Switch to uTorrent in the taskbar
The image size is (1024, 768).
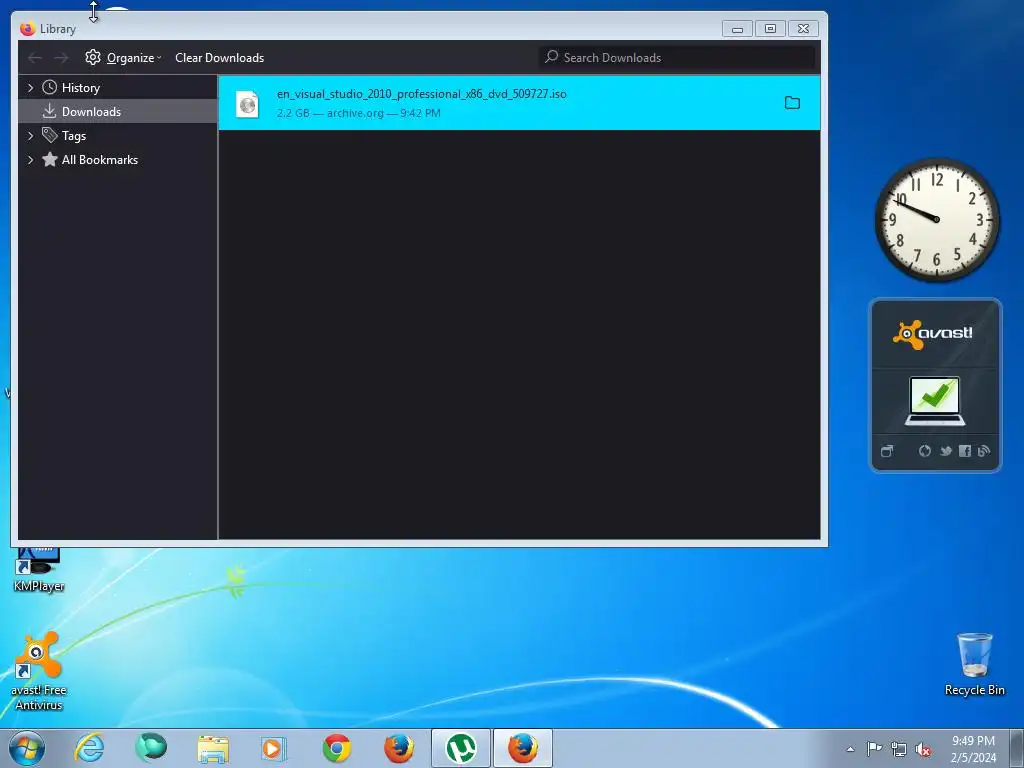click(x=460, y=748)
